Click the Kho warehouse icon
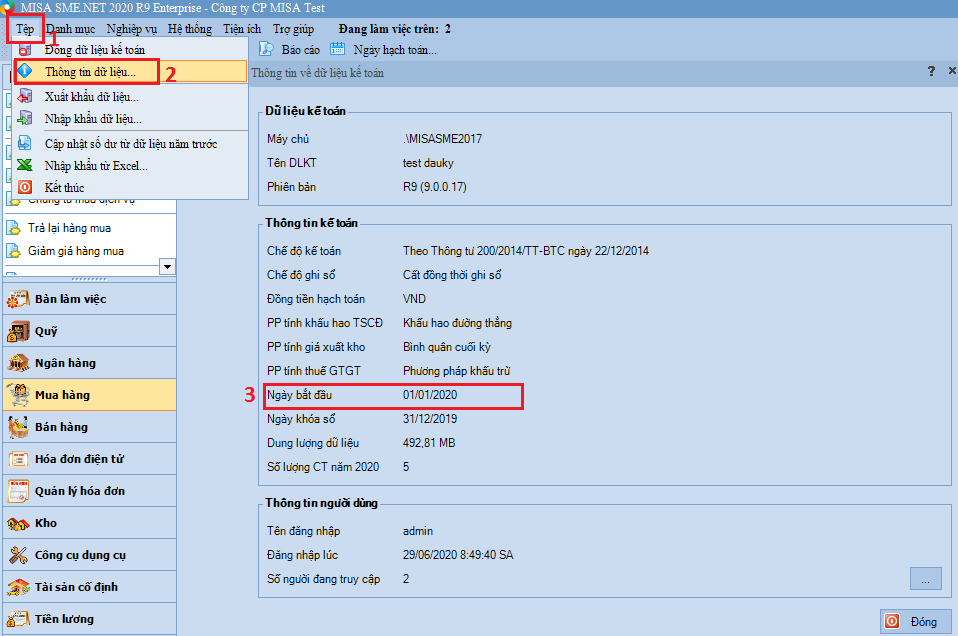Screen dimensions: 958x636 (x=18, y=524)
